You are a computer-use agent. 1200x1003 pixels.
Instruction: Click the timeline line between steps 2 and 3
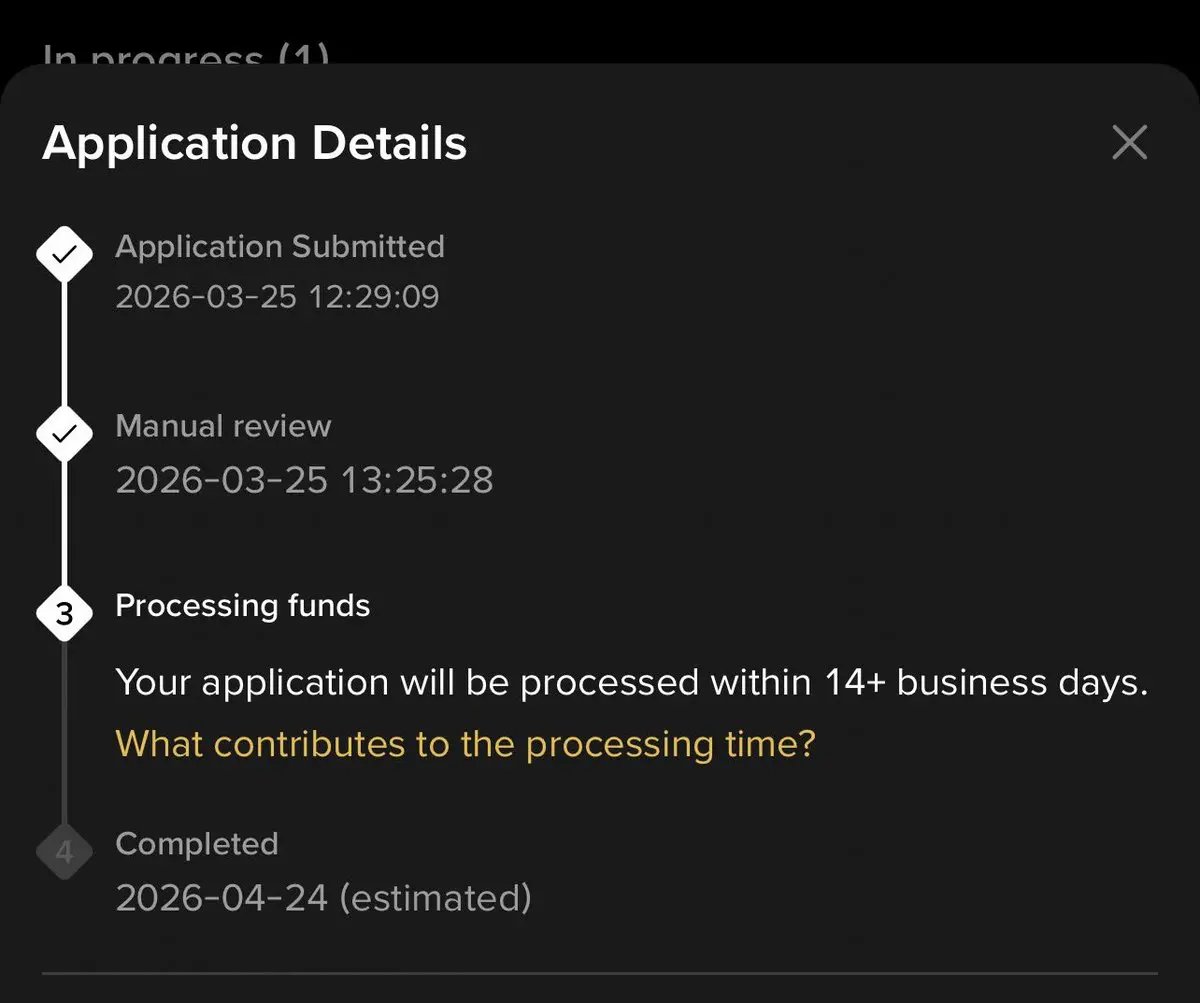pyautogui.click(x=64, y=525)
